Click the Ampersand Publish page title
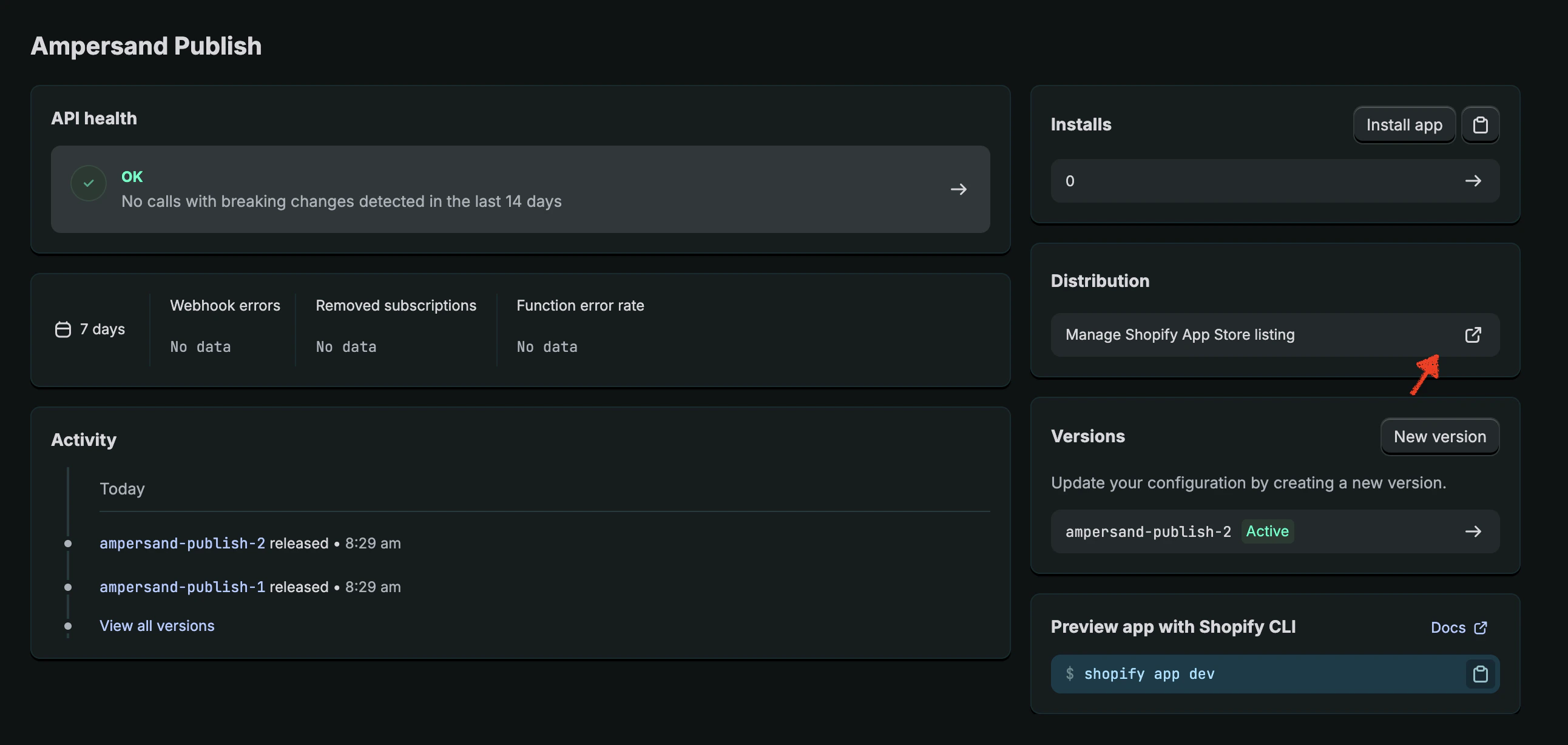This screenshot has width=1568, height=745. pyautogui.click(x=146, y=46)
